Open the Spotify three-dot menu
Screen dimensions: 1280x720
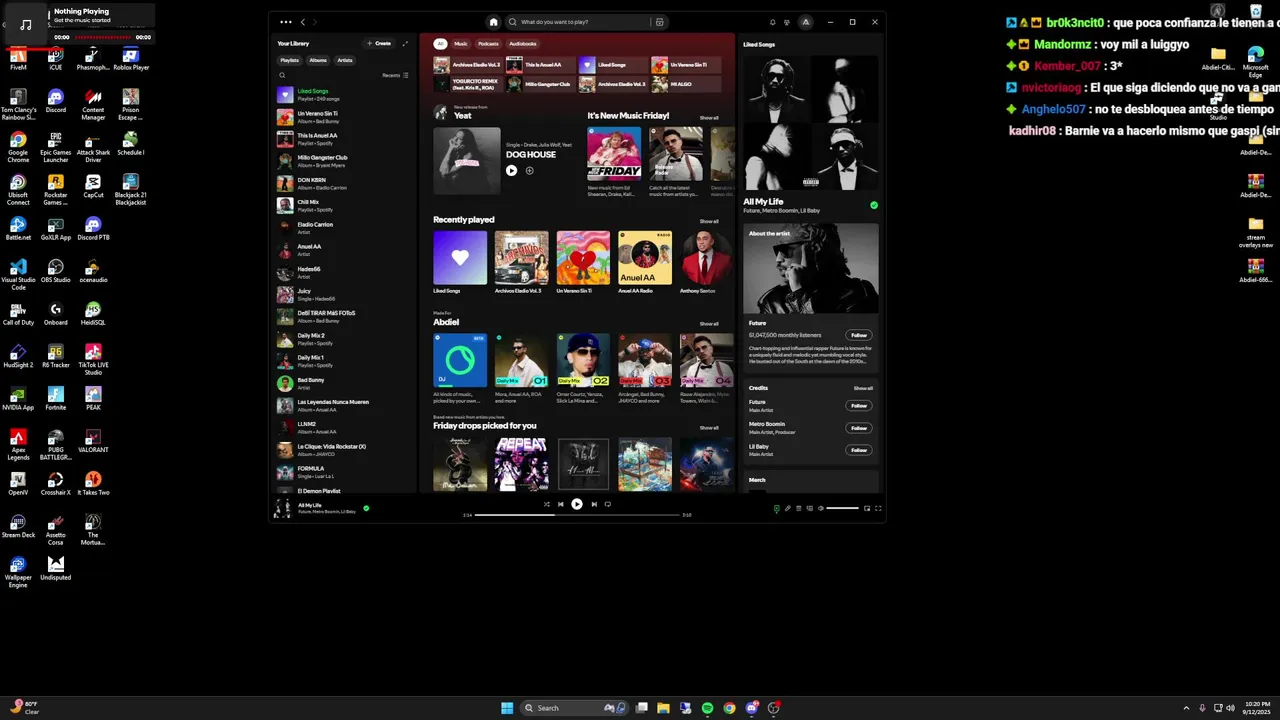pos(286,22)
